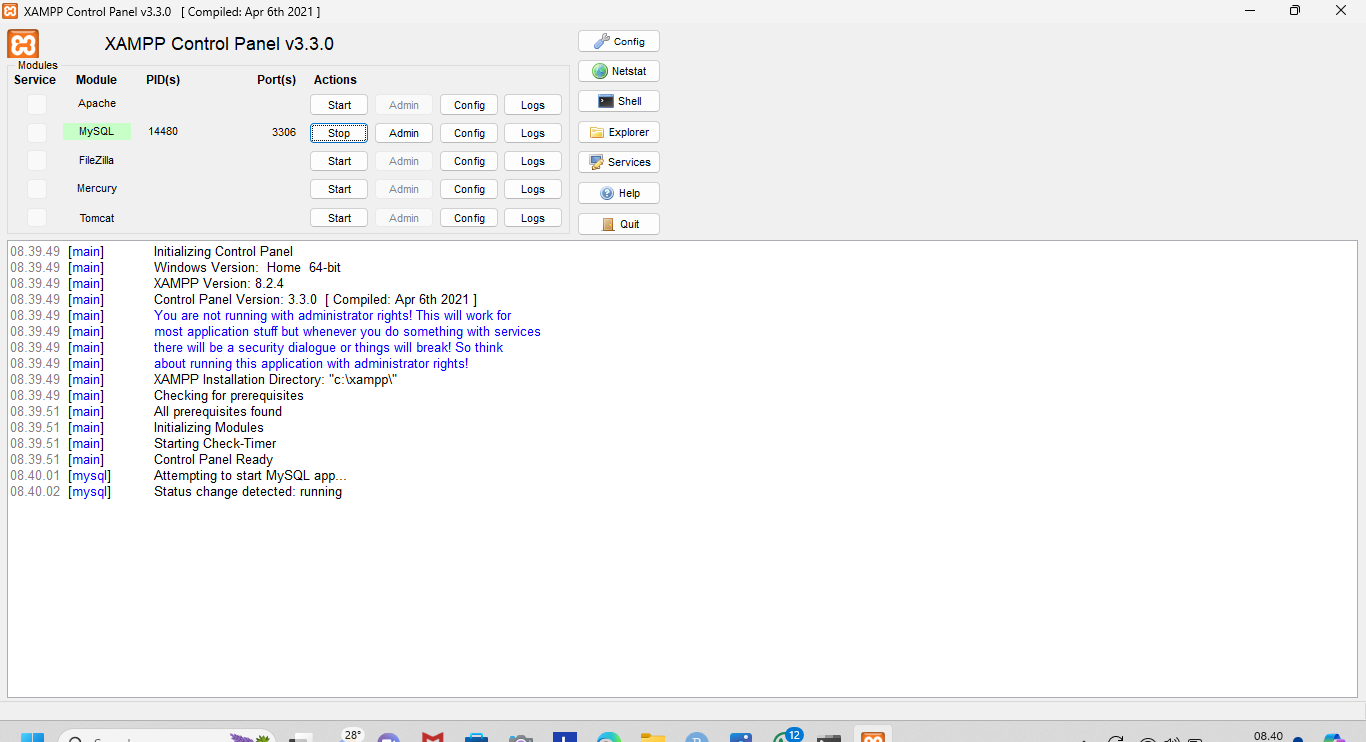Start the FileZilla module
1366x742 pixels.
pyautogui.click(x=339, y=161)
